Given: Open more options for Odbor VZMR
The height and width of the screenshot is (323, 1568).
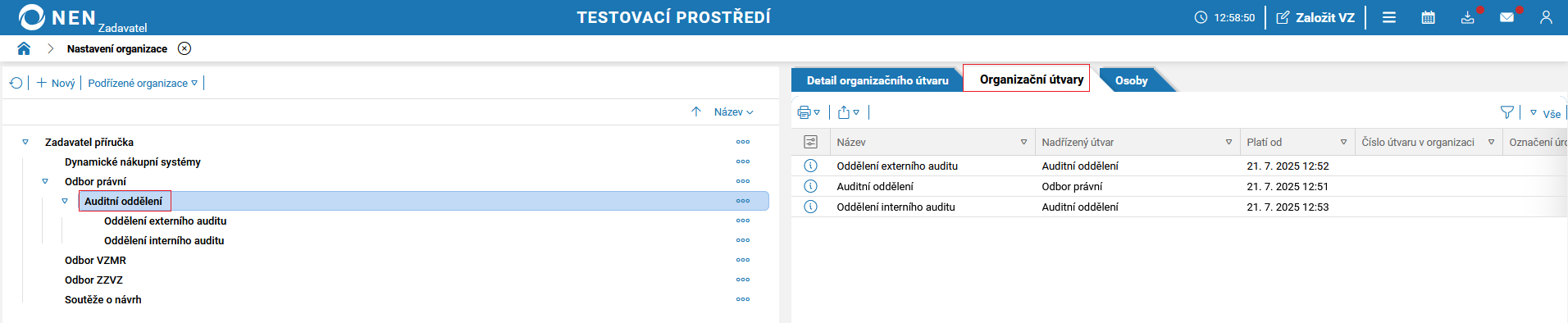Looking at the screenshot, I should tap(743, 260).
